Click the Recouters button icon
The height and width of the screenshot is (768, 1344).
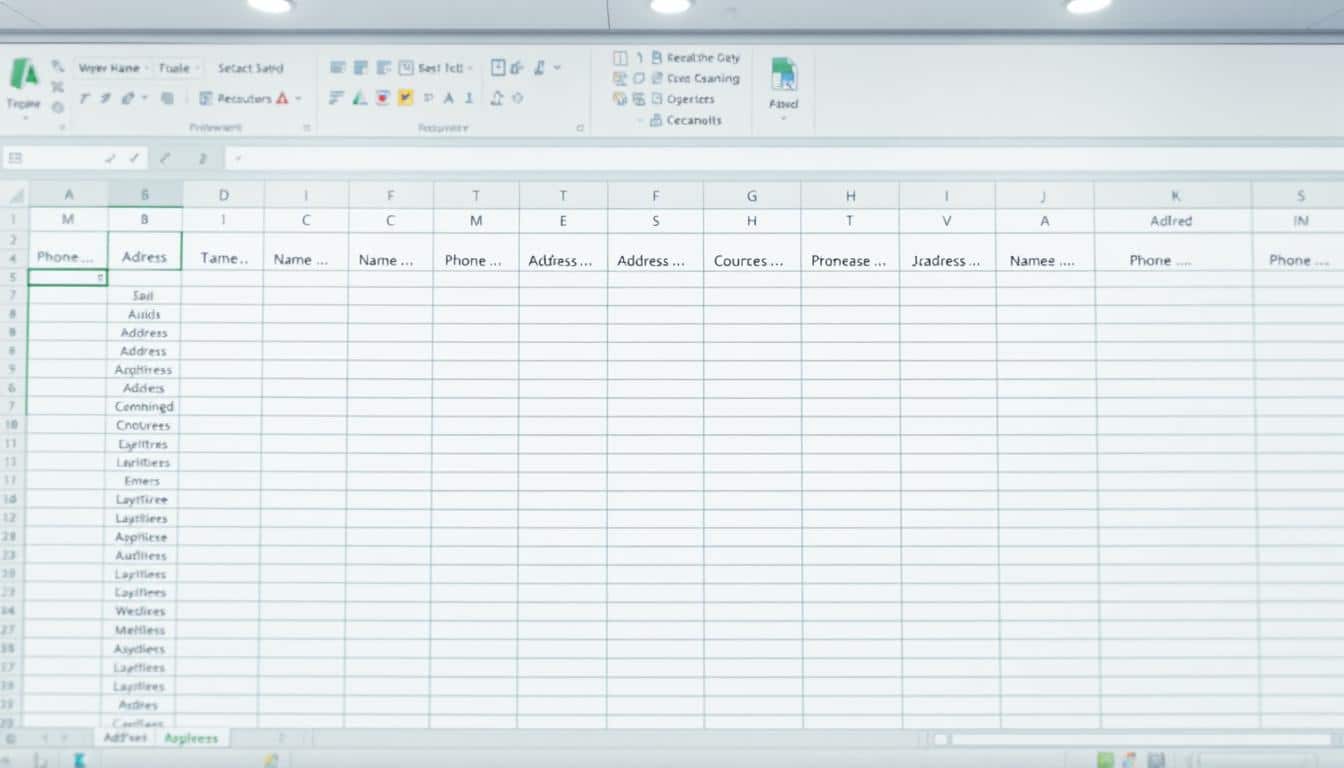pyautogui.click(x=206, y=99)
